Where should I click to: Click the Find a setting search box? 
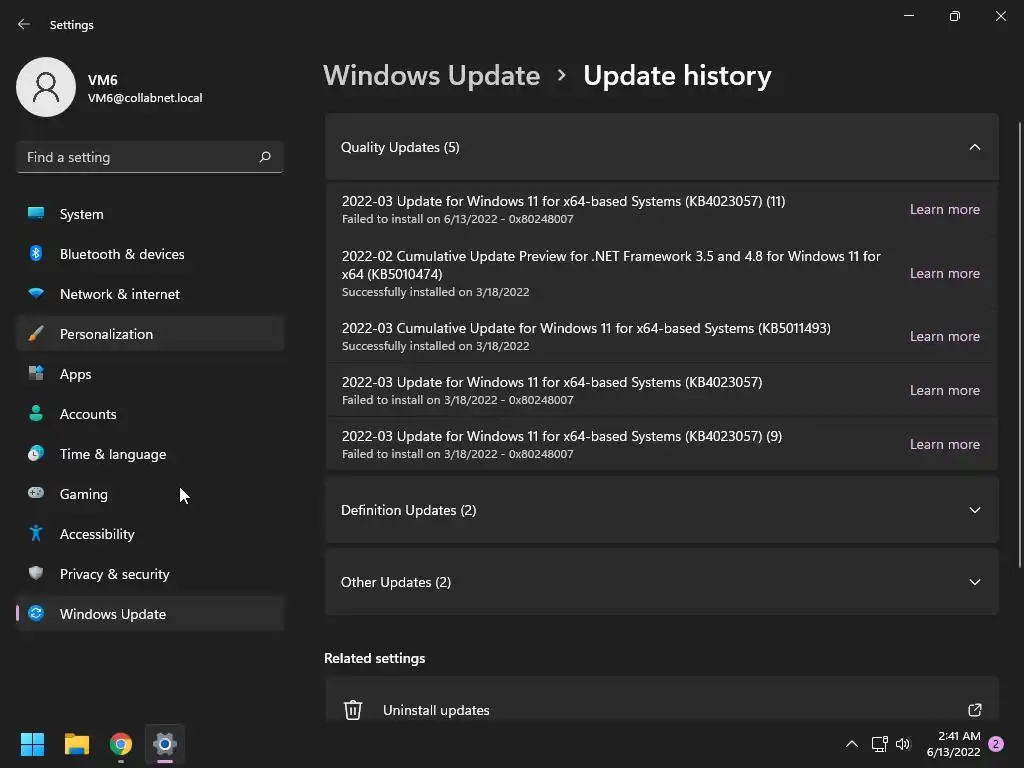pyautogui.click(x=150, y=157)
